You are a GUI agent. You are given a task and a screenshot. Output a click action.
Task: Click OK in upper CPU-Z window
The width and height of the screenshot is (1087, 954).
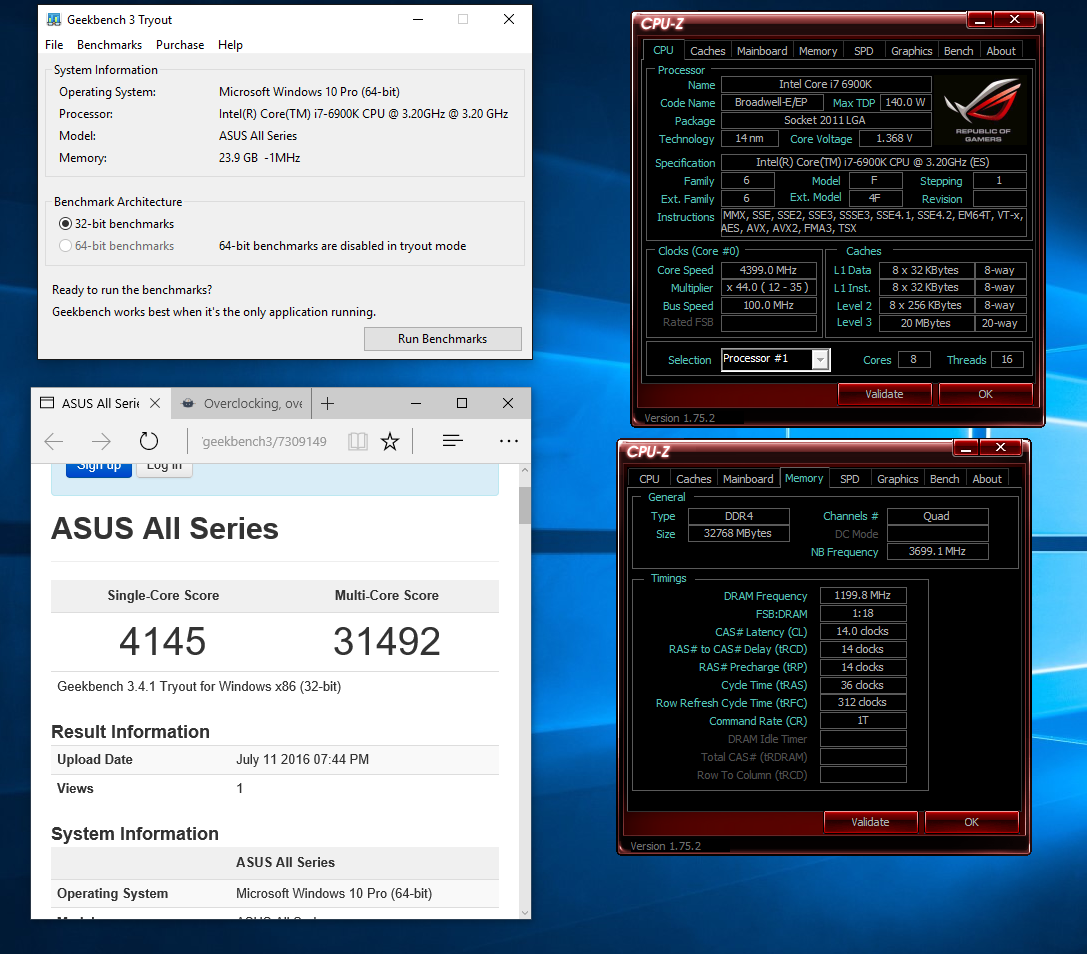pyautogui.click(x=985, y=394)
